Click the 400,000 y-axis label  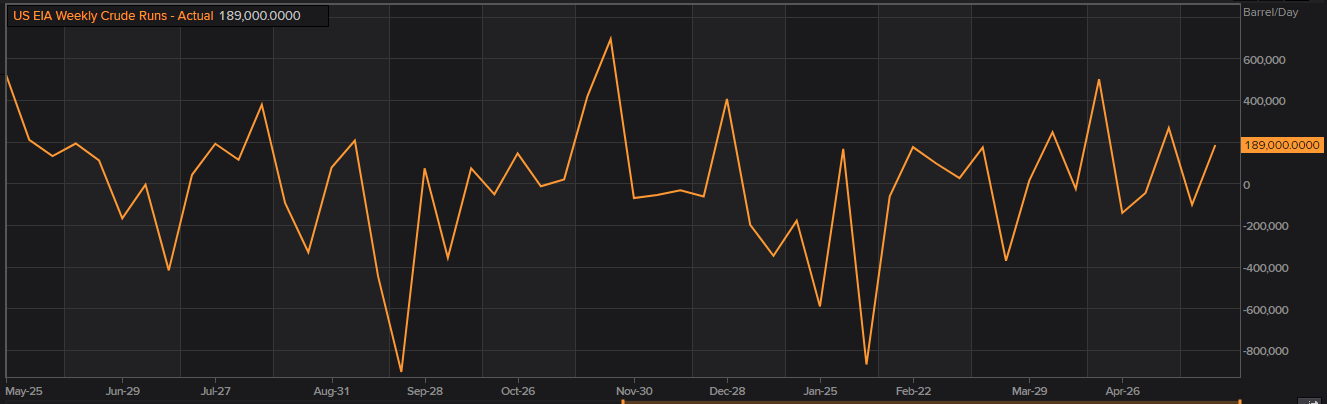1264,101
